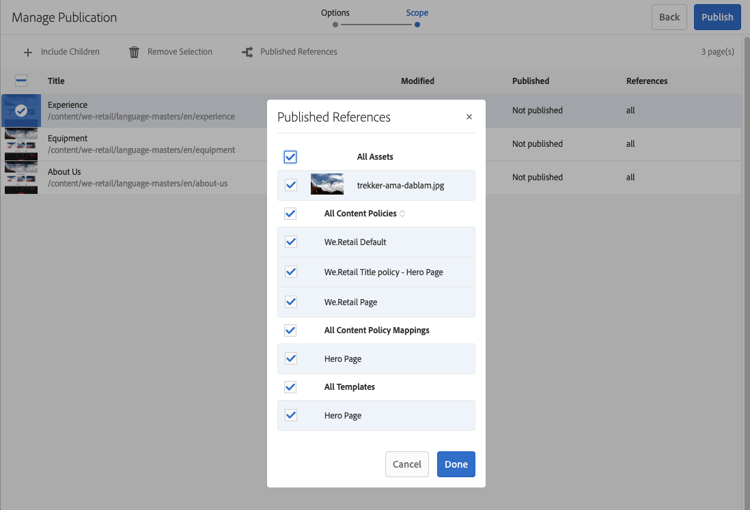Click the About Us page title

pos(64,172)
